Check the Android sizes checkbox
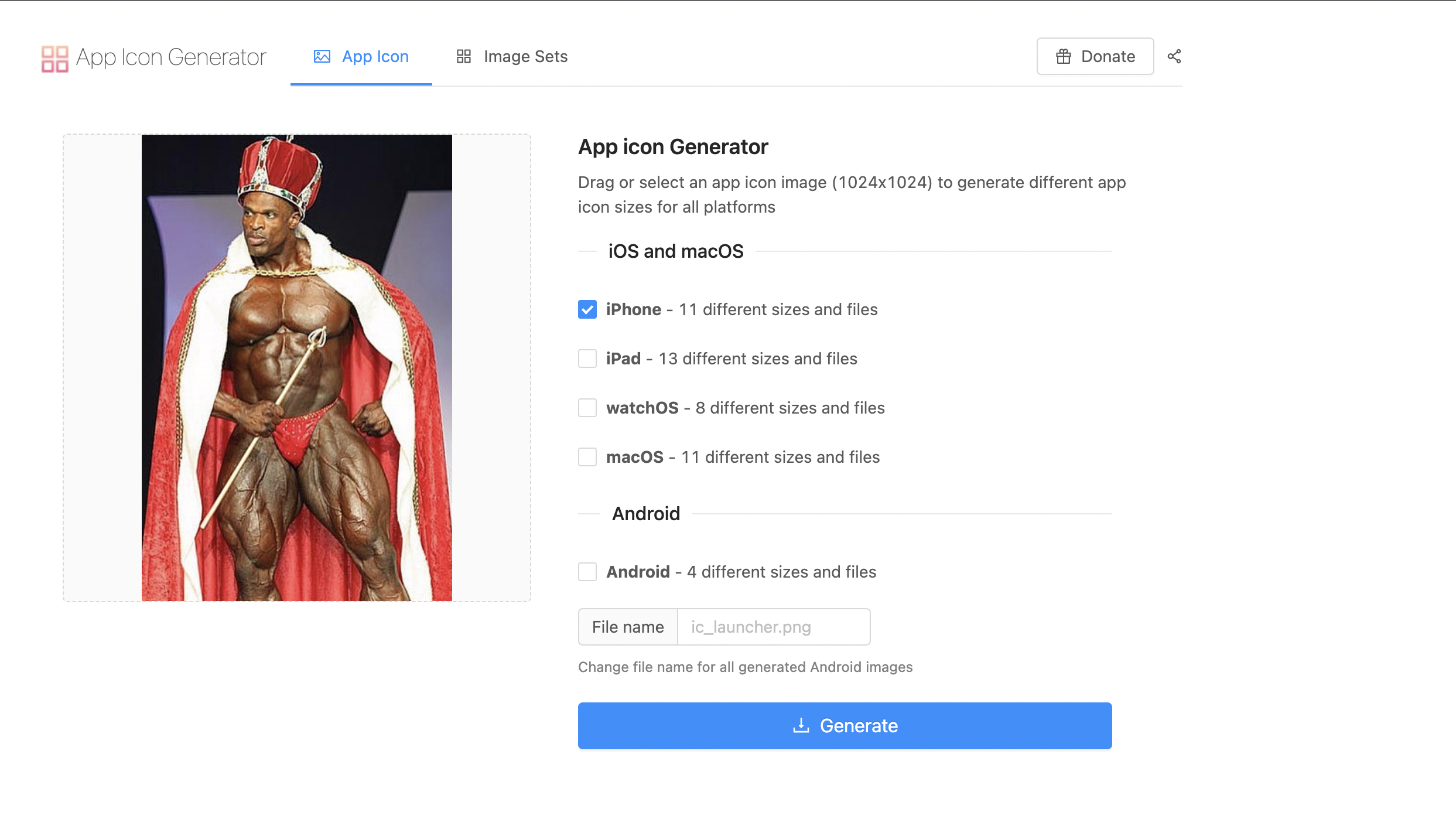This screenshot has height=826, width=1456. [587, 572]
